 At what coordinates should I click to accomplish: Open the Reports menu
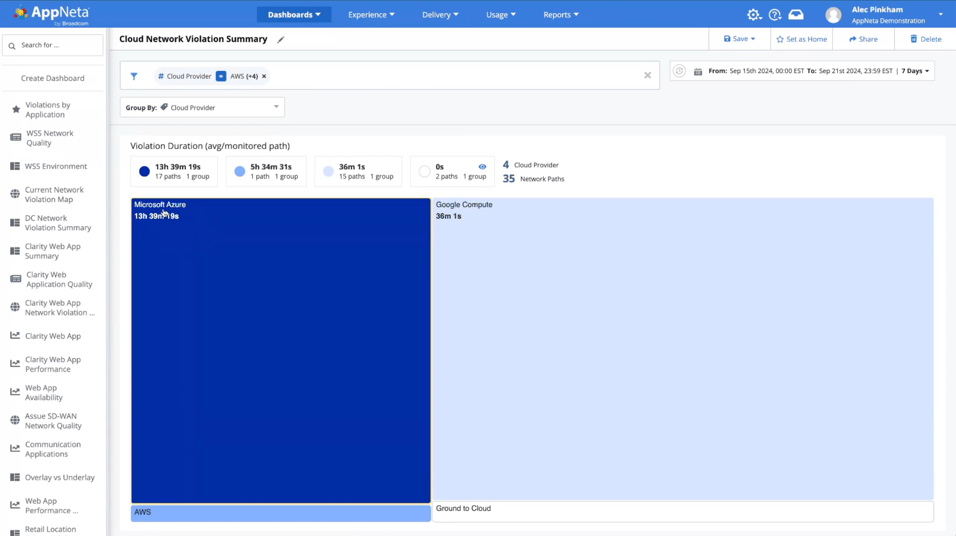point(560,15)
